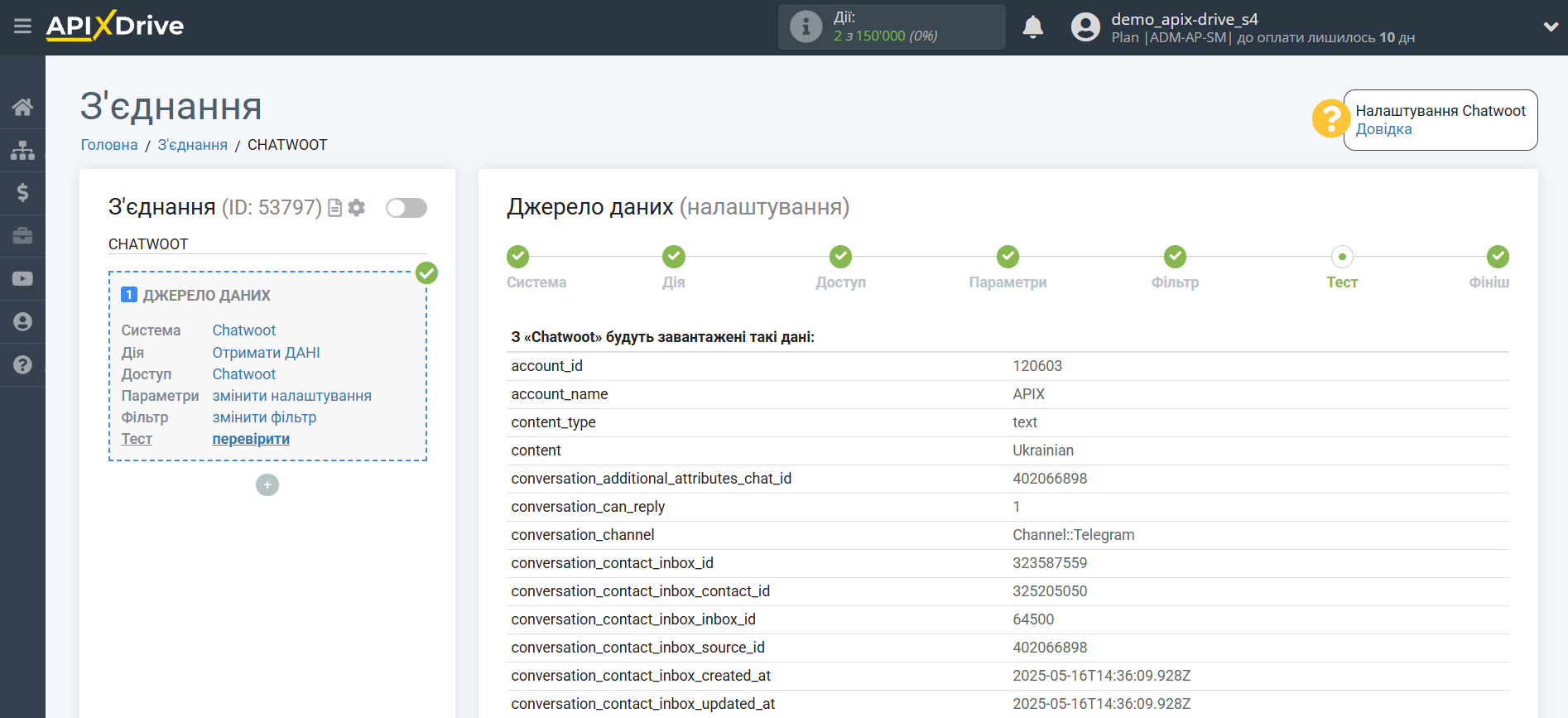Select conversation_contact_inbox_source_id row label
The height and width of the screenshot is (718, 1568).
[637, 648]
